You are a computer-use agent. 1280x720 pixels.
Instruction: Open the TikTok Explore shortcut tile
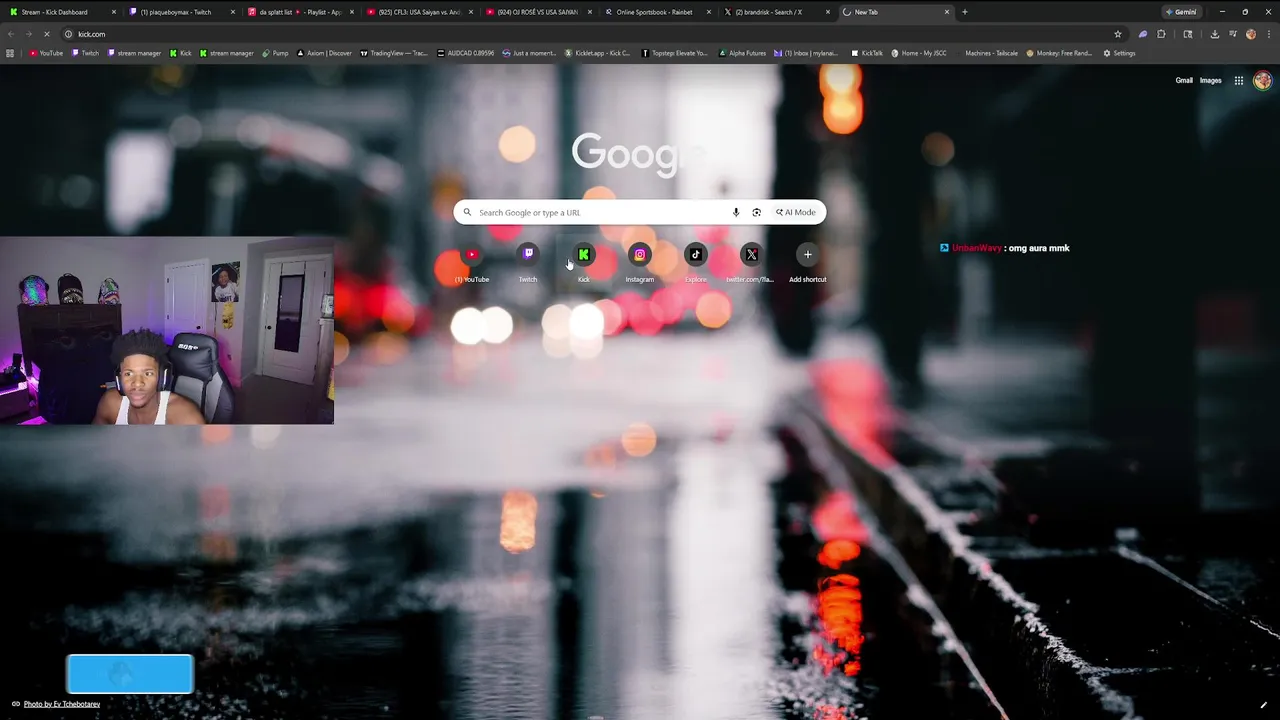click(x=696, y=263)
